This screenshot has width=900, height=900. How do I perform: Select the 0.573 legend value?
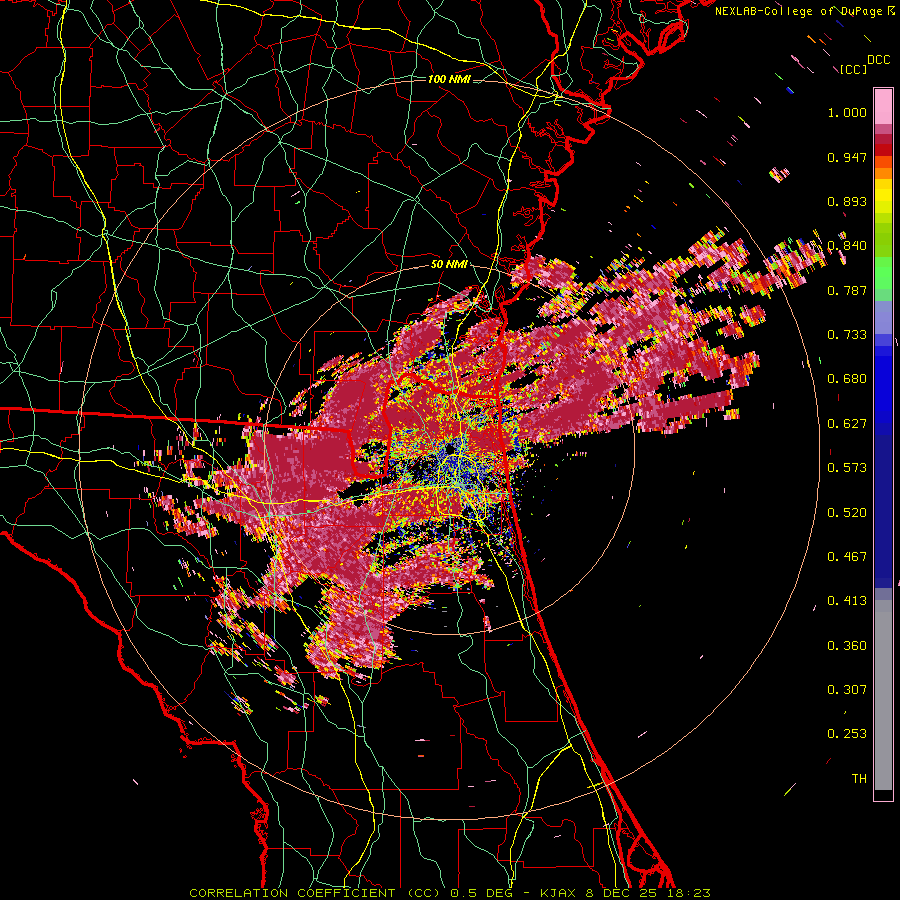click(x=847, y=468)
